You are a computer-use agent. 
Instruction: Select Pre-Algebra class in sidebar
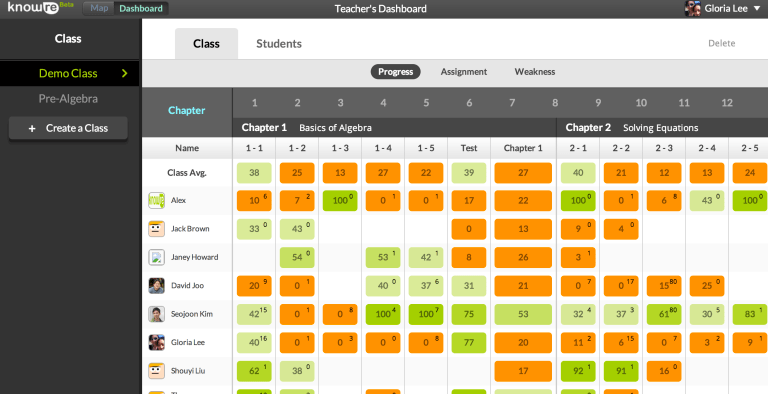68,99
